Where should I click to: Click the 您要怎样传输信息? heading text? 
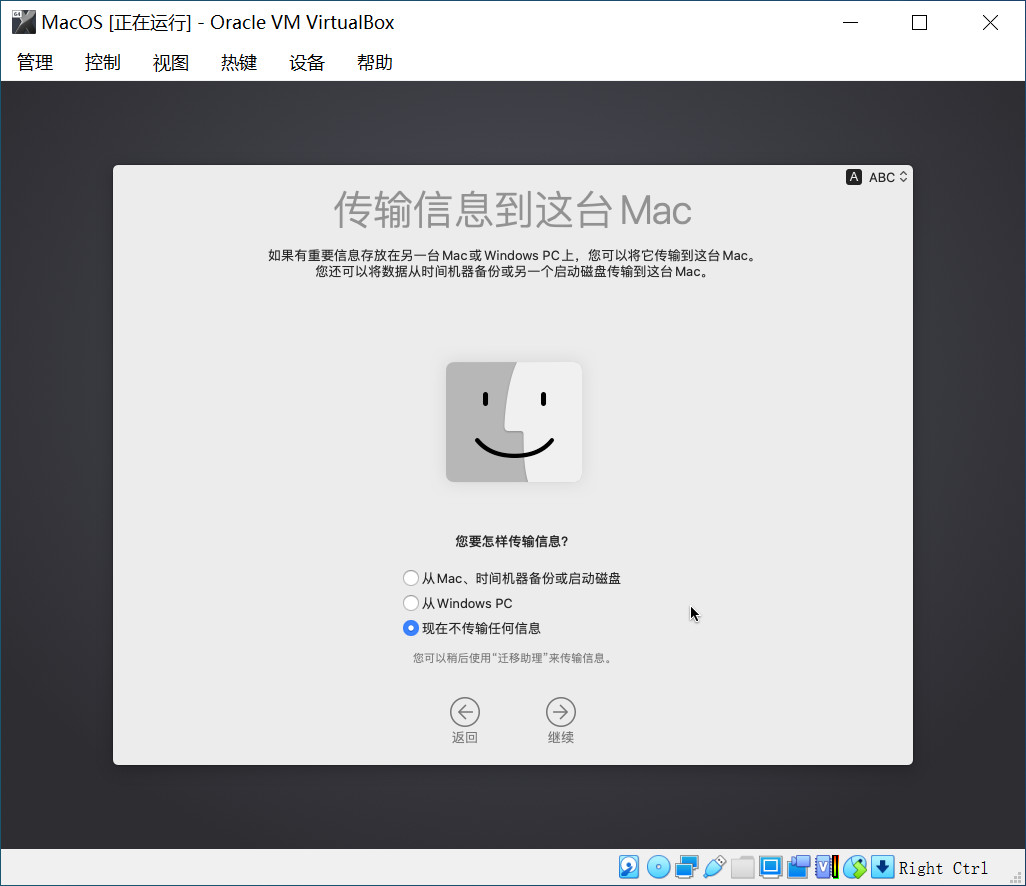click(x=512, y=541)
